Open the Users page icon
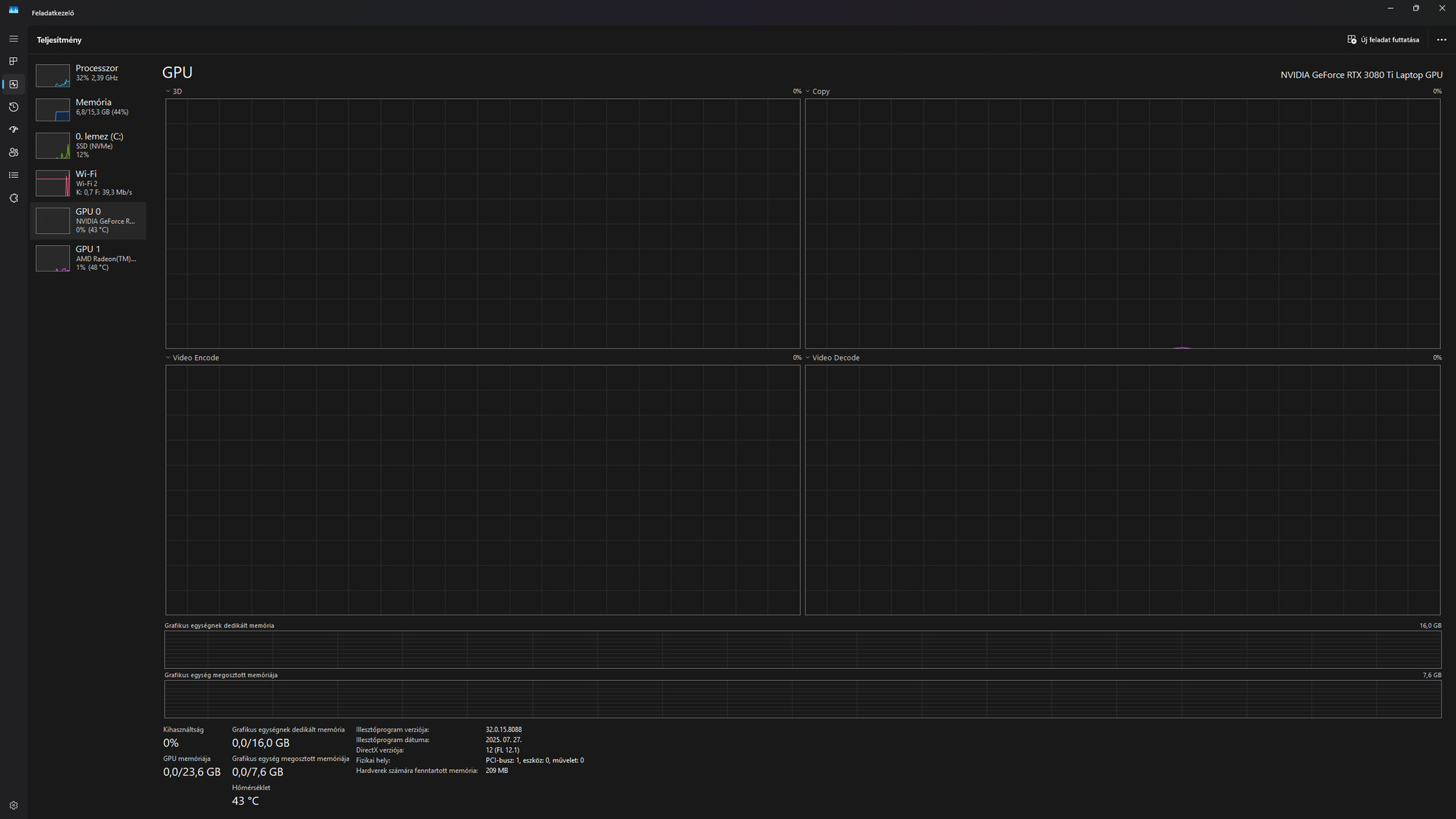Image resolution: width=1456 pixels, height=819 pixels. click(x=14, y=152)
